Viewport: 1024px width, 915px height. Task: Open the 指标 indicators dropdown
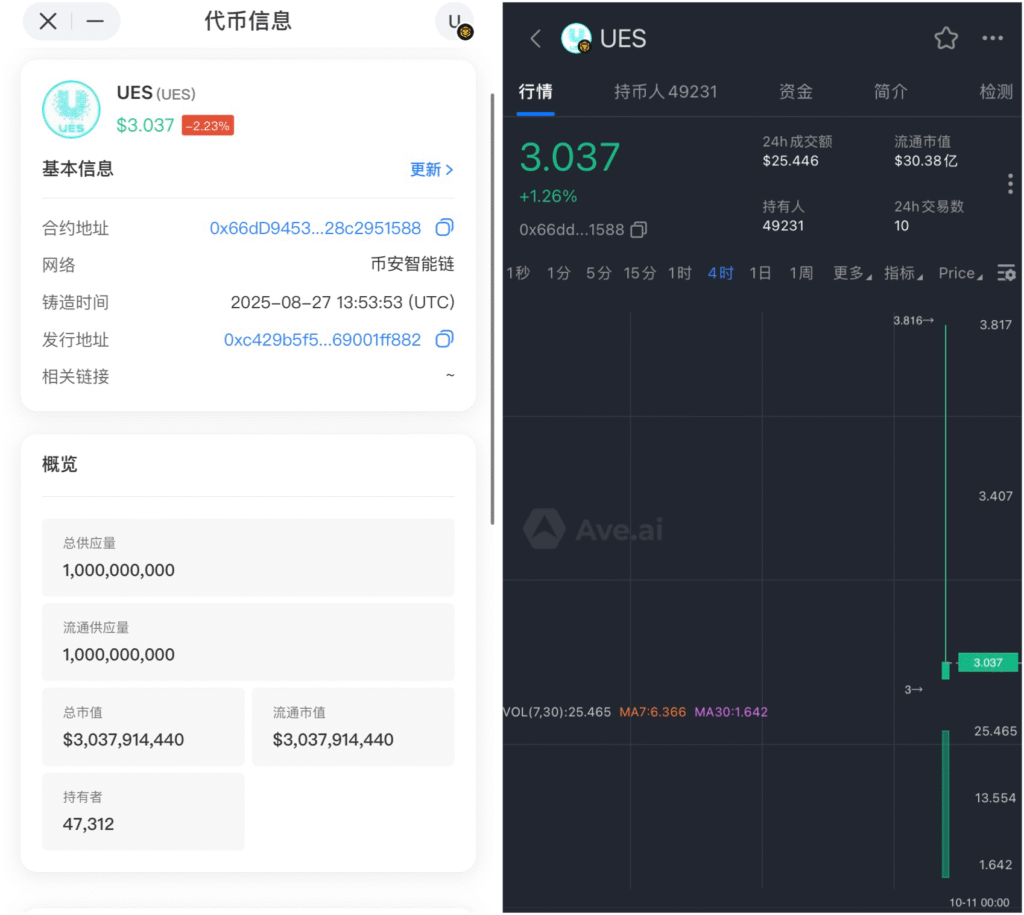click(903, 273)
